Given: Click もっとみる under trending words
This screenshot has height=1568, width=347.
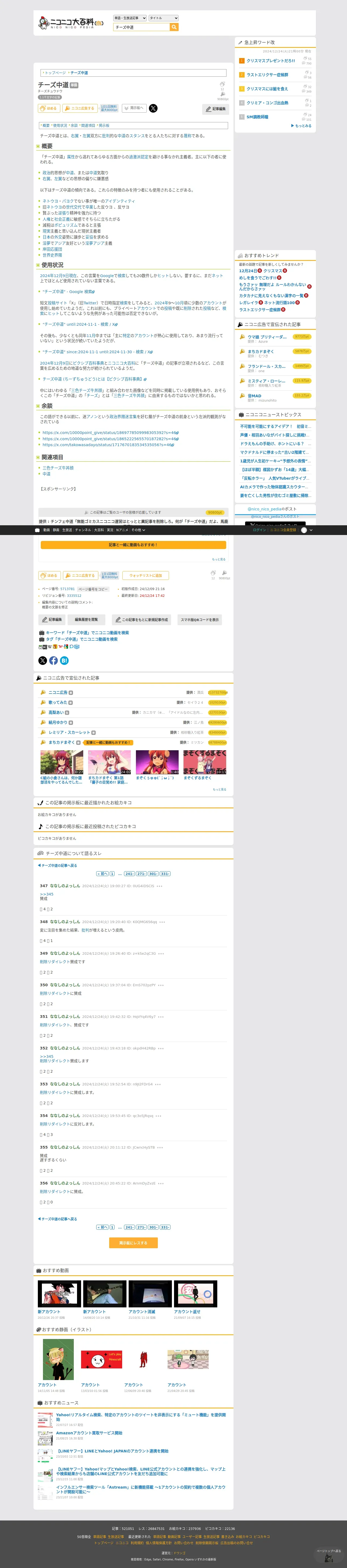Looking at the screenshot, I should coord(302,126).
